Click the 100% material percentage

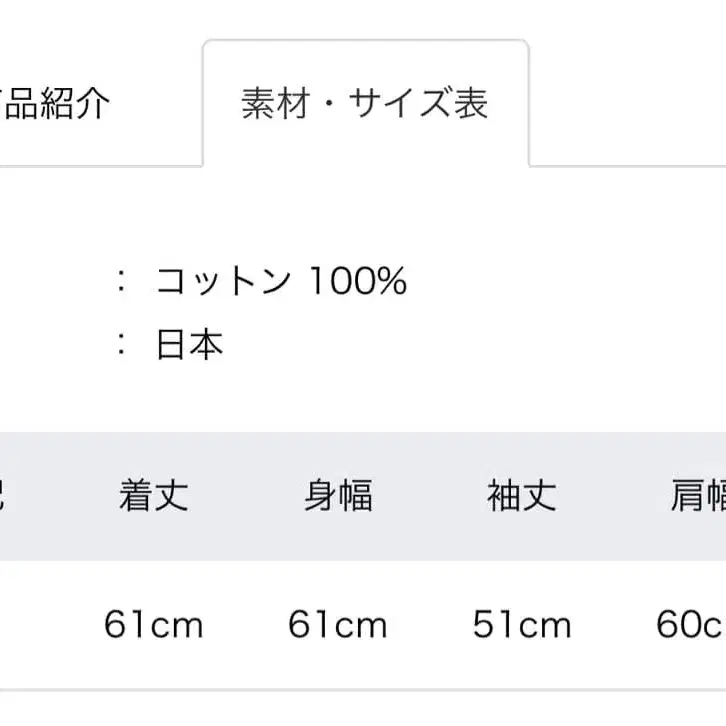357,282
